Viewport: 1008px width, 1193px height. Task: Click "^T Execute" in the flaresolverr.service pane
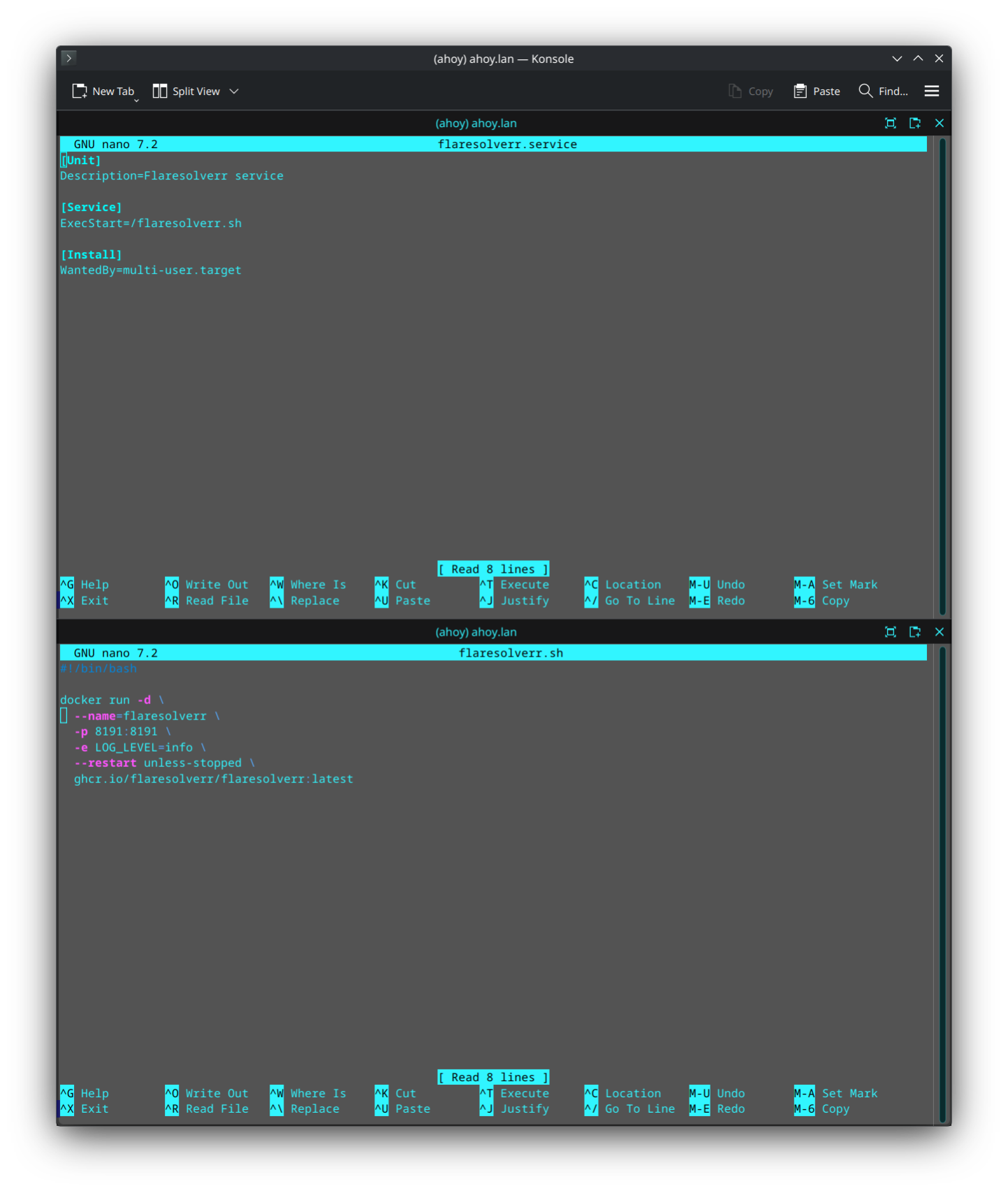[x=514, y=585]
